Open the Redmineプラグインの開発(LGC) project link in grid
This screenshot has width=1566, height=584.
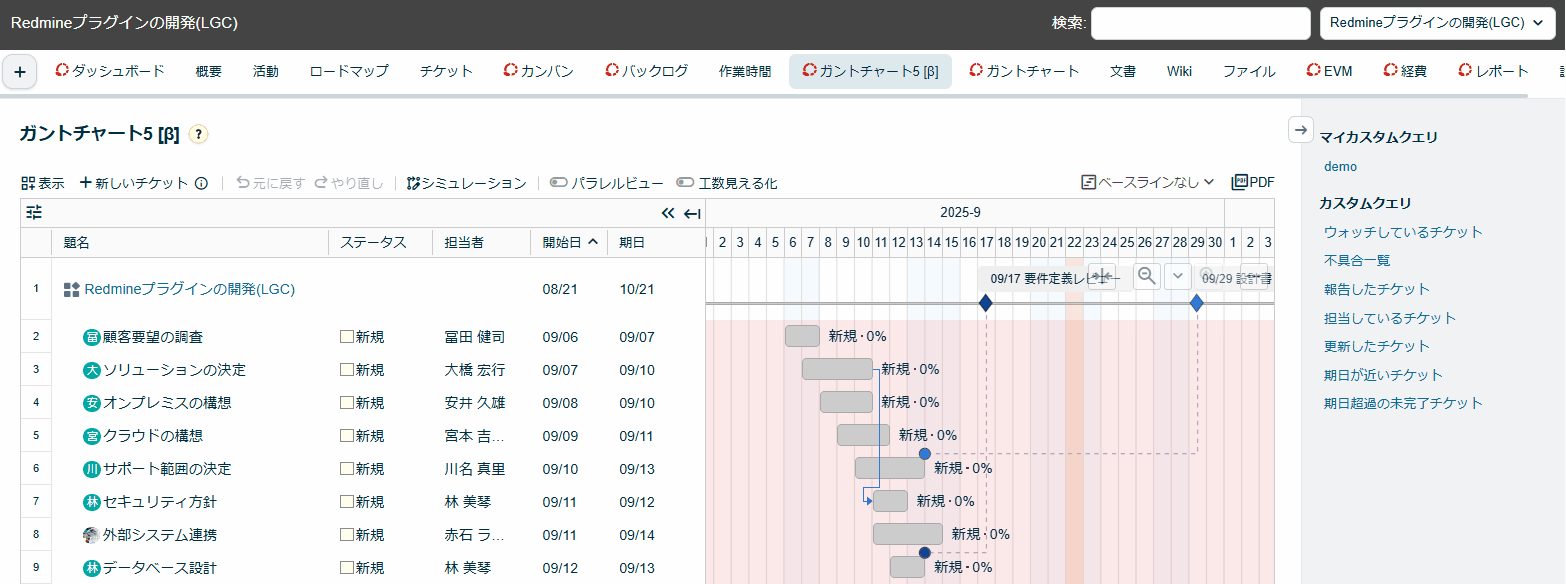coord(189,289)
